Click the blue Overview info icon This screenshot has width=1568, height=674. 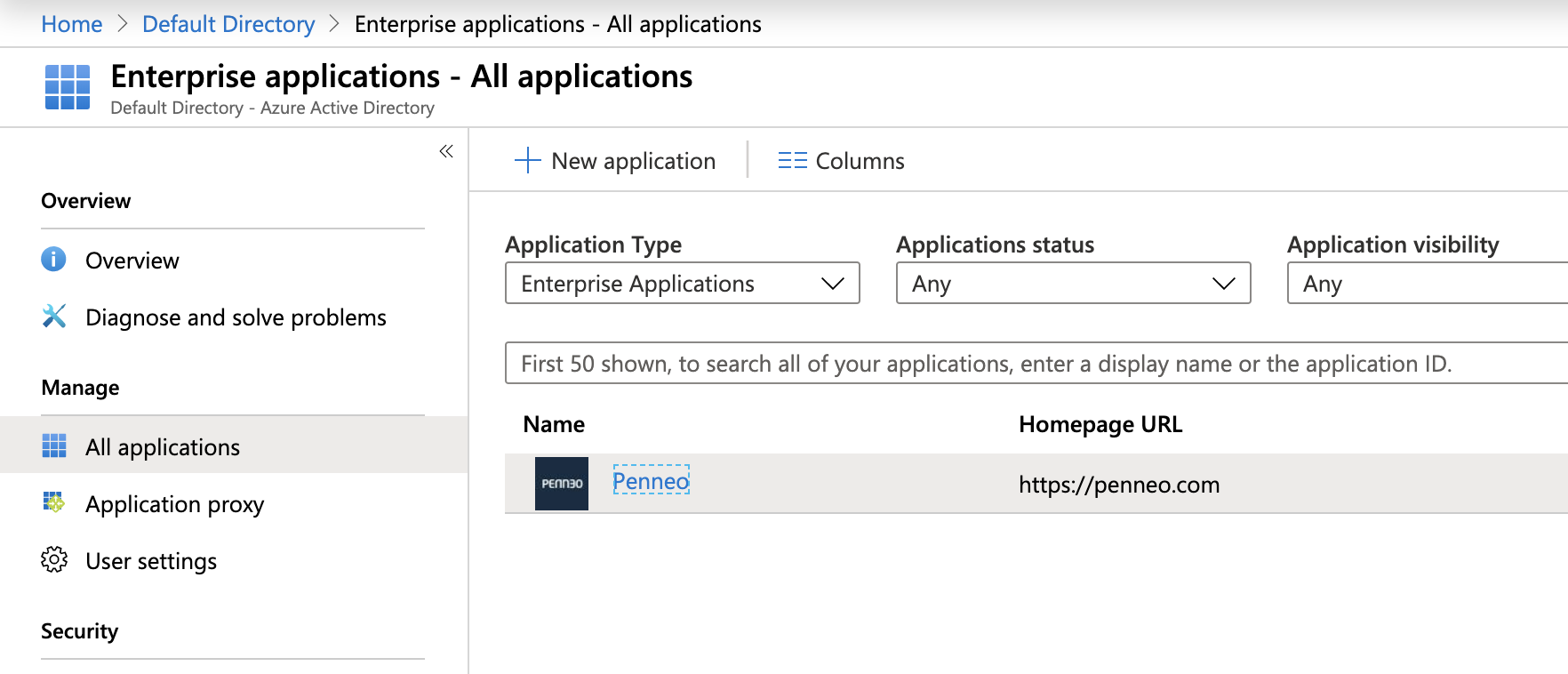pyautogui.click(x=53, y=259)
